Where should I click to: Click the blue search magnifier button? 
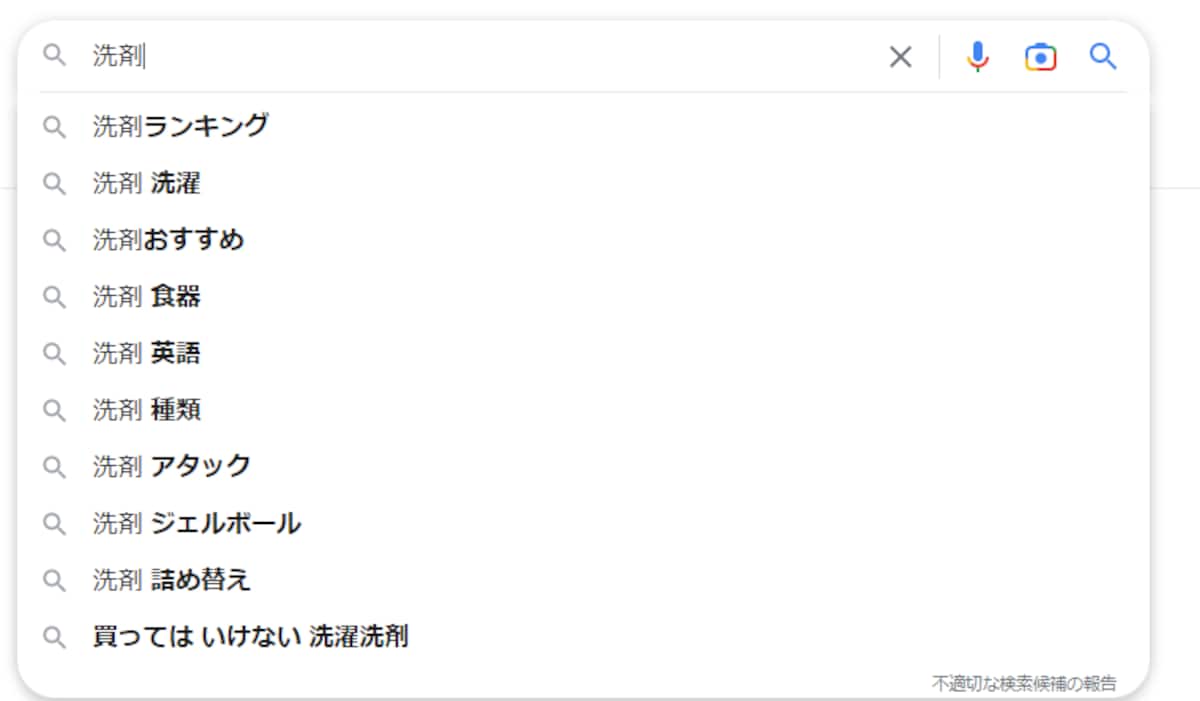(x=1103, y=56)
